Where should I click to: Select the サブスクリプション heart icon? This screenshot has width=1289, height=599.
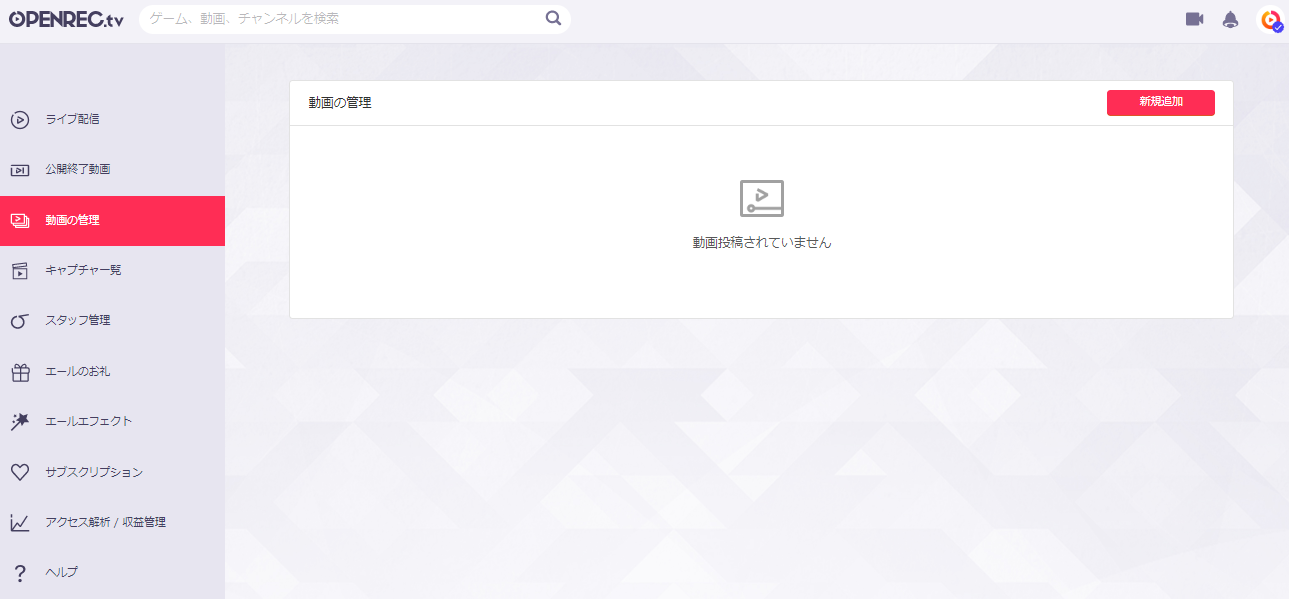coord(20,471)
